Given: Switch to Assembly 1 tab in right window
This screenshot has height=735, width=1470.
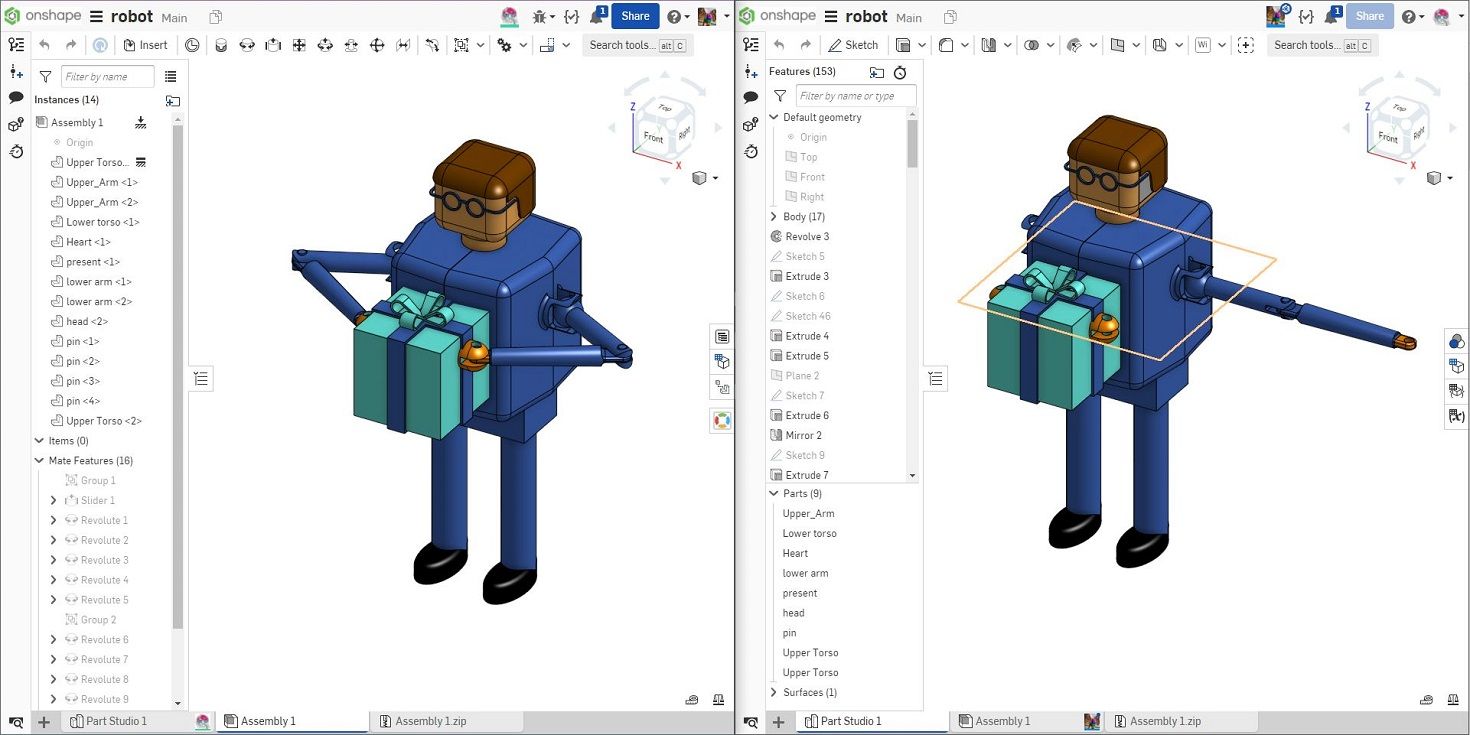Looking at the screenshot, I should point(1002,721).
